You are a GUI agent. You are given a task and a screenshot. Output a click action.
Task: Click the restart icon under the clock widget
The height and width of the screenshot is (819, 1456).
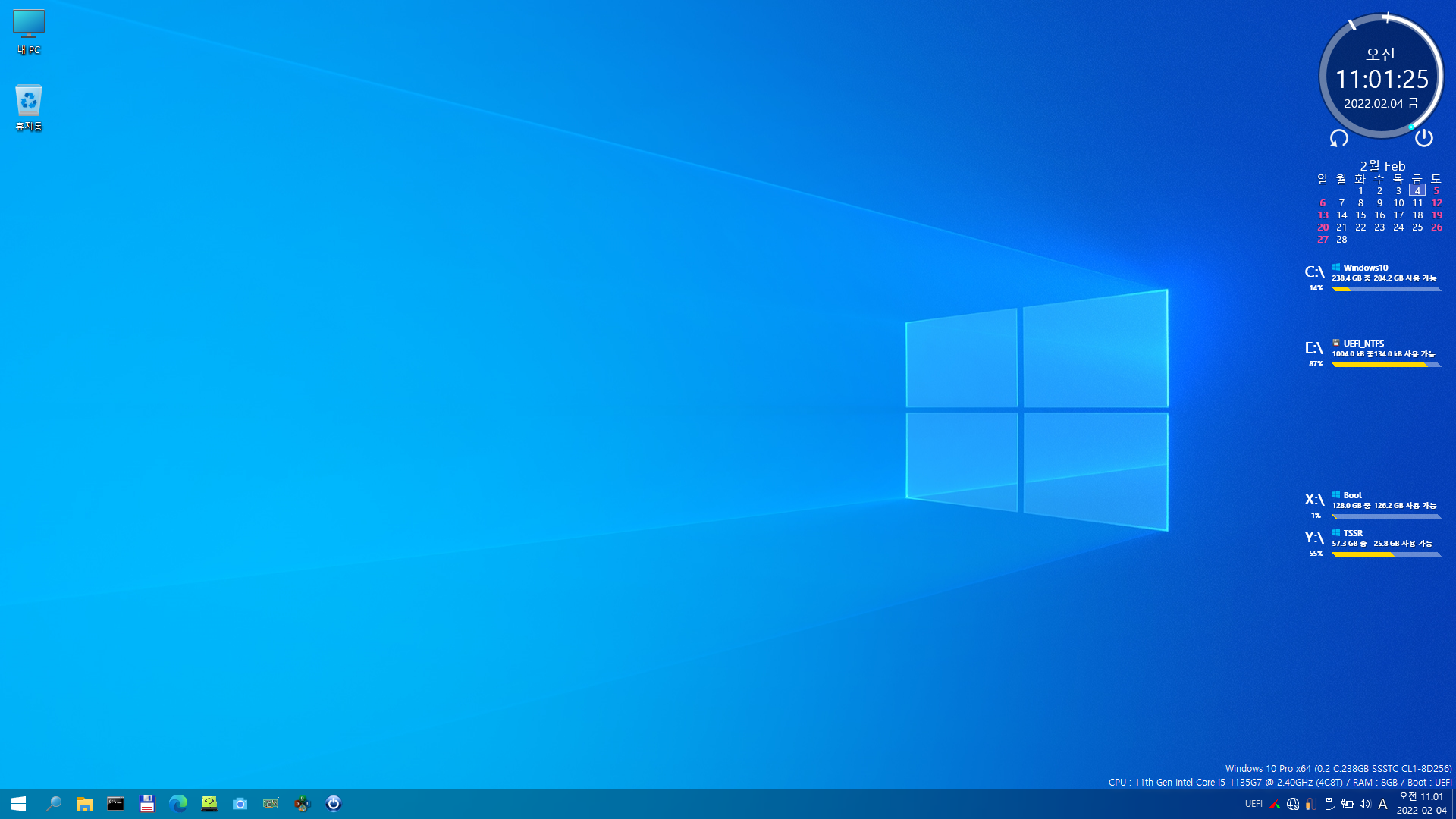(x=1339, y=138)
